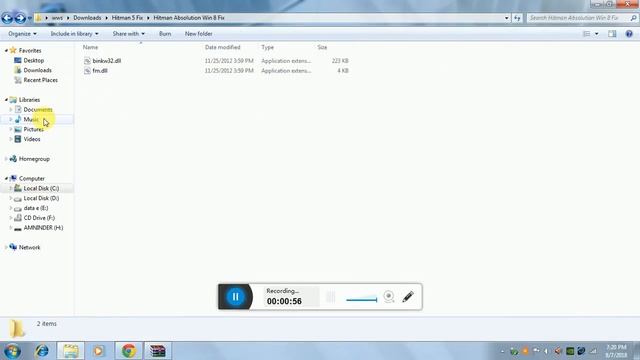Change the view with the views icon
Viewport: 640px width, 360px height.
point(587,34)
